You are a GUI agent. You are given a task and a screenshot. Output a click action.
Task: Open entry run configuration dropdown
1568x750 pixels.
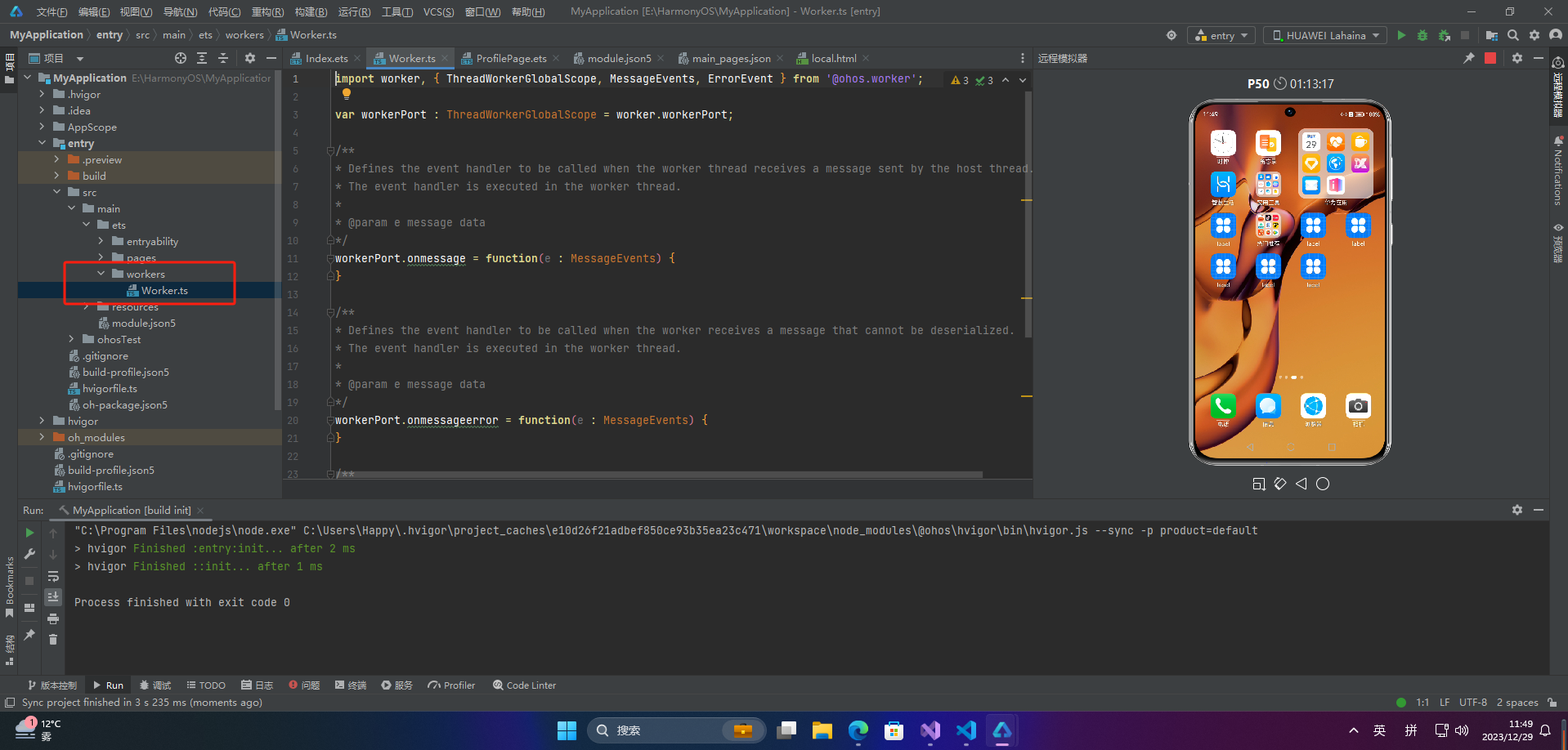[x=1221, y=35]
